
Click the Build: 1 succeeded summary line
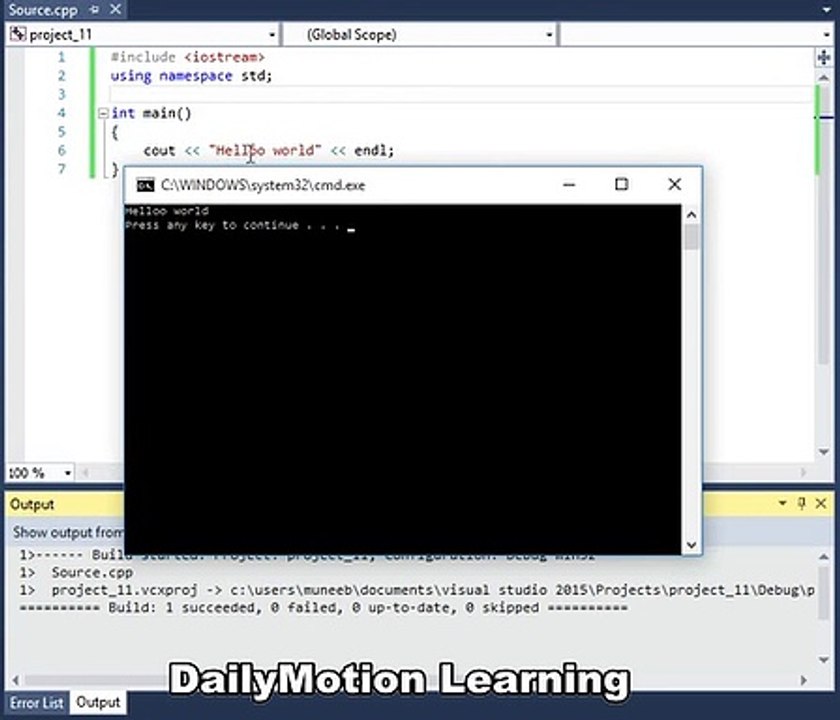pyautogui.click(x=324, y=608)
